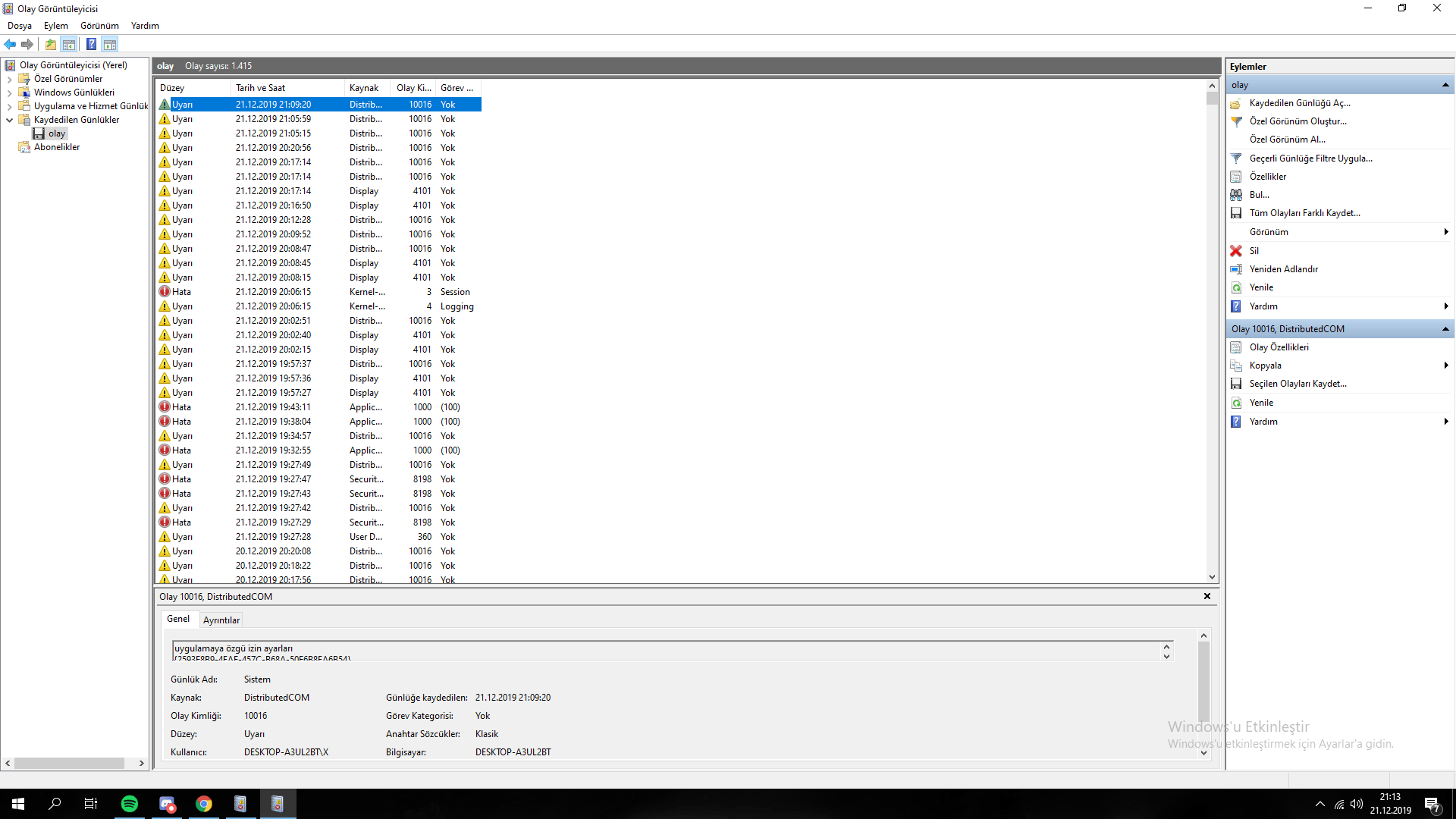Image resolution: width=1456 pixels, height=819 pixels.
Task: Click the Back arrow toolbar icon
Action: 10,44
